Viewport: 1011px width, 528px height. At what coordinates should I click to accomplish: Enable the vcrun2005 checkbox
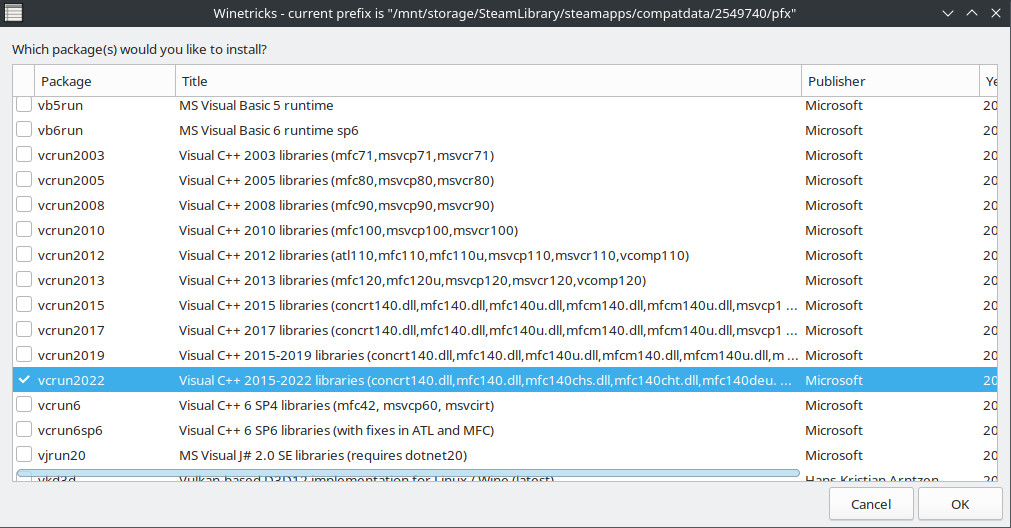(x=24, y=180)
